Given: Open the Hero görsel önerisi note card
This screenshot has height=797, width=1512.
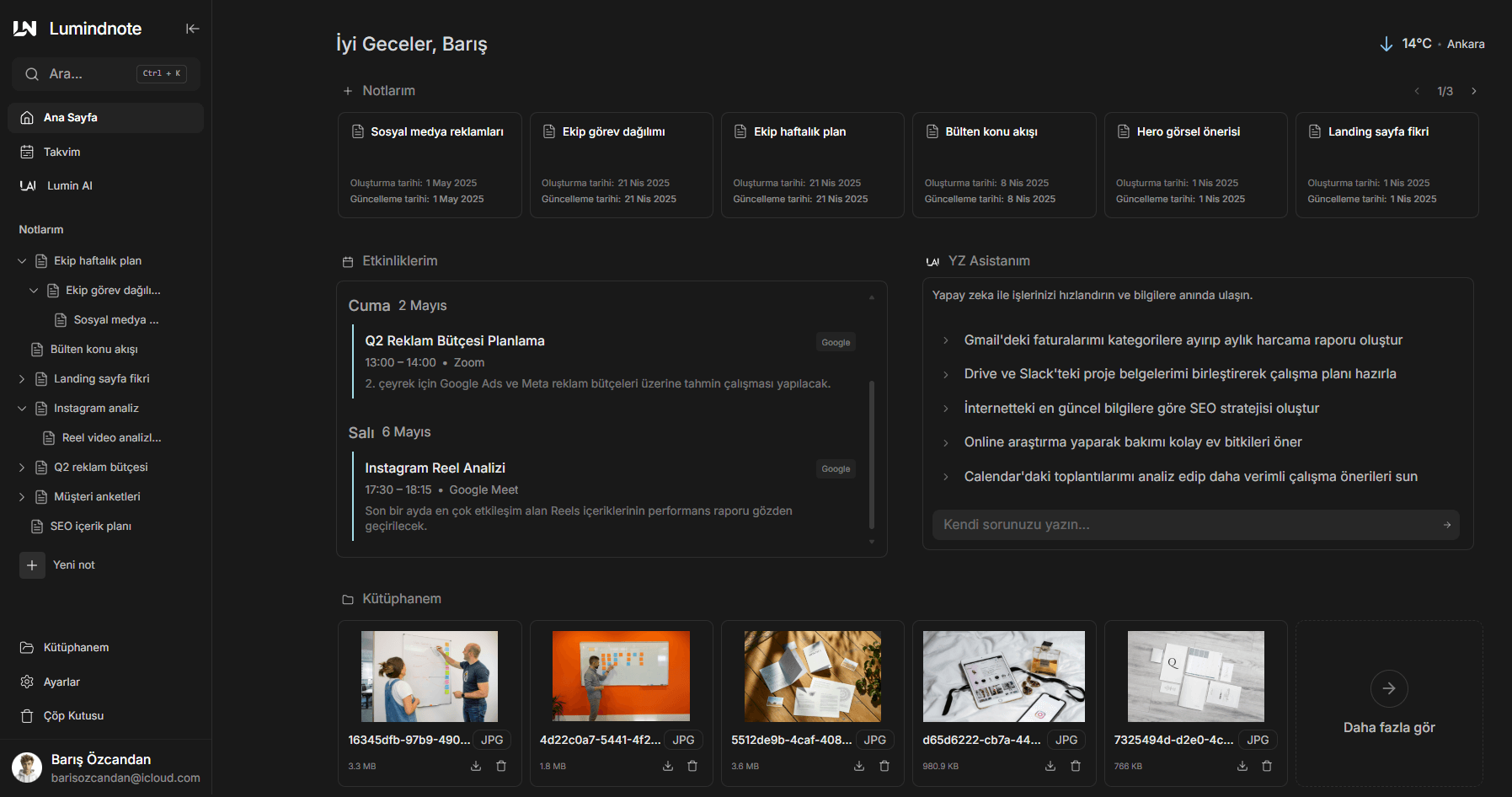Looking at the screenshot, I should pyautogui.click(x=1196, y=165).
